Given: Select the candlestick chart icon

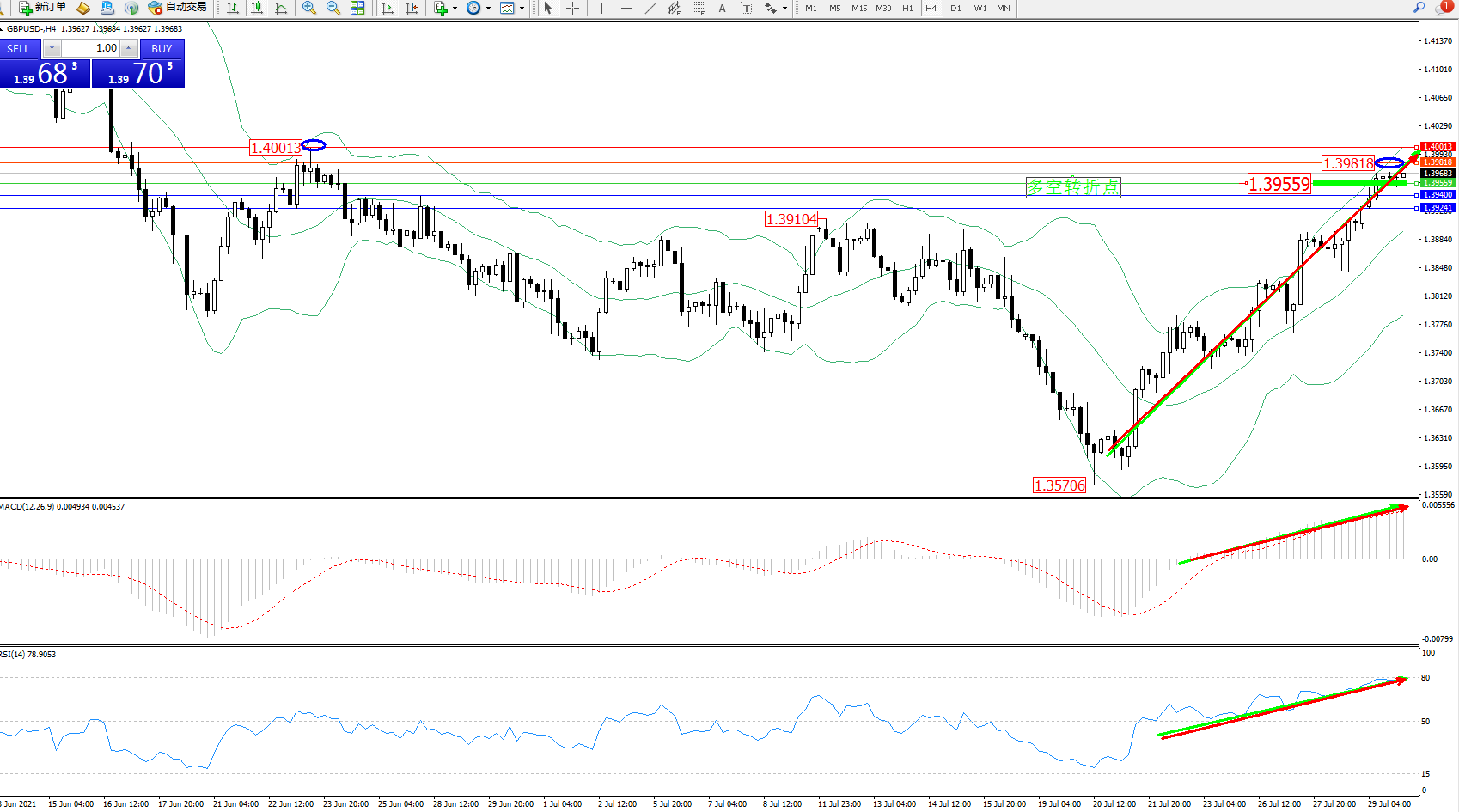Looking at the screenshot, I should pyautogui.click(x=256, y=8).
